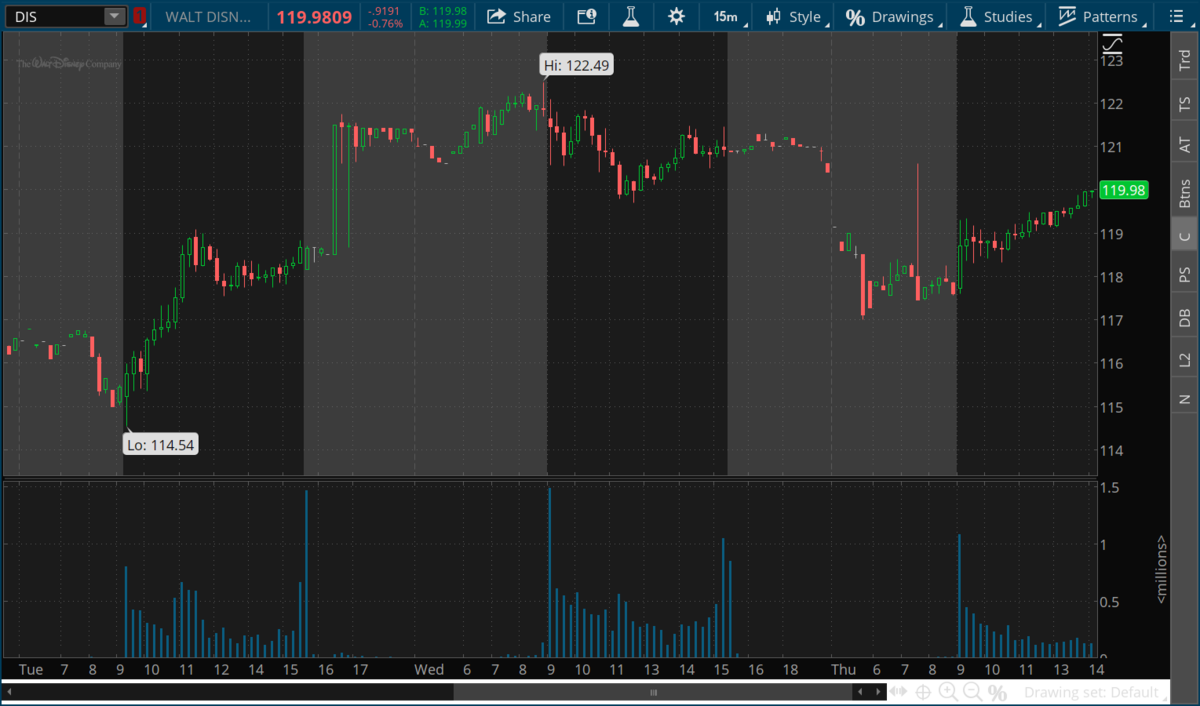Open the chart alert folder icon
The height and width of the screenshot is (706, 1200).
coord(587,16)
